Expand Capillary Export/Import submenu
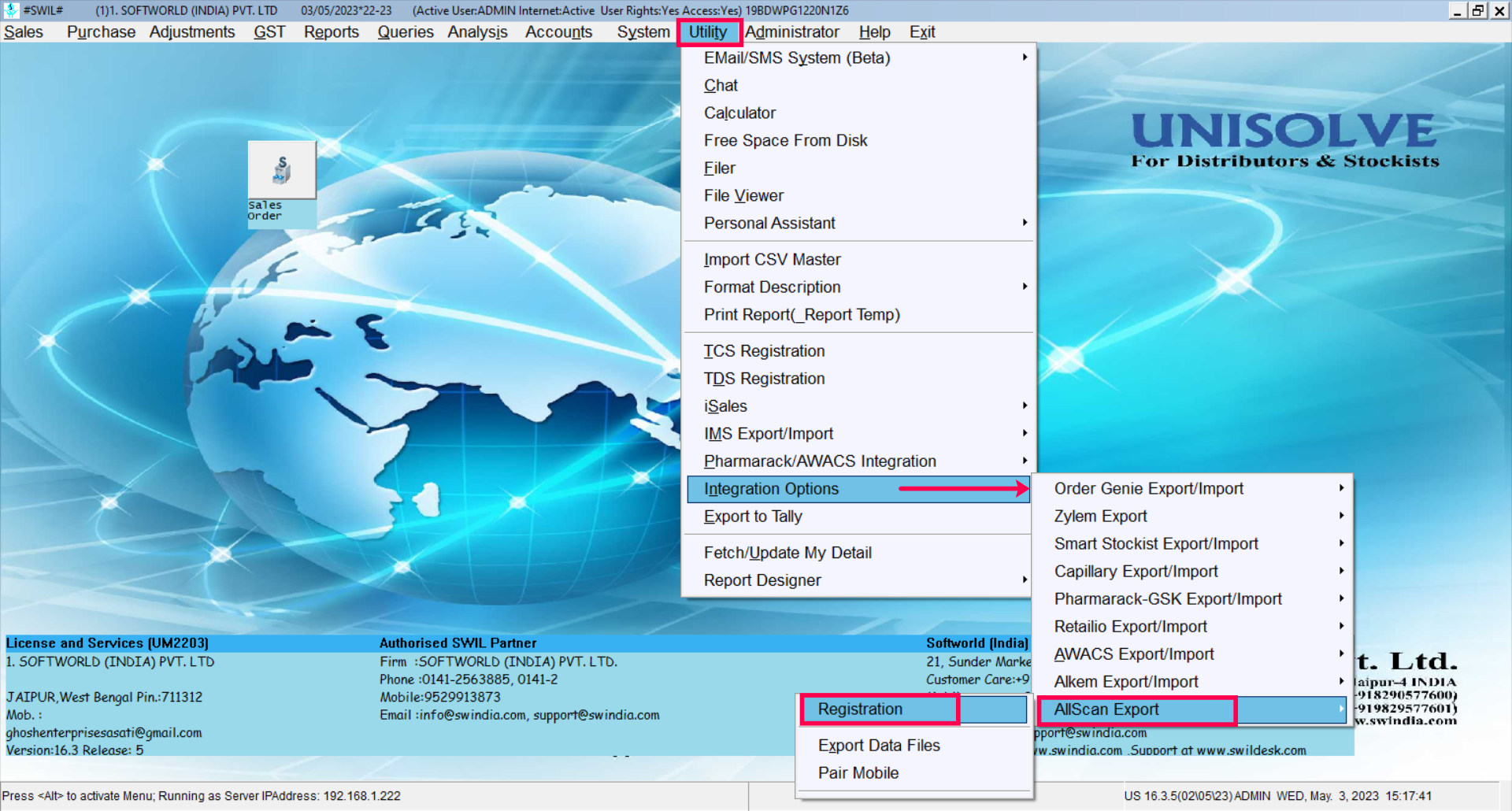This screenshot has width=1512, height=811. 1193,572
